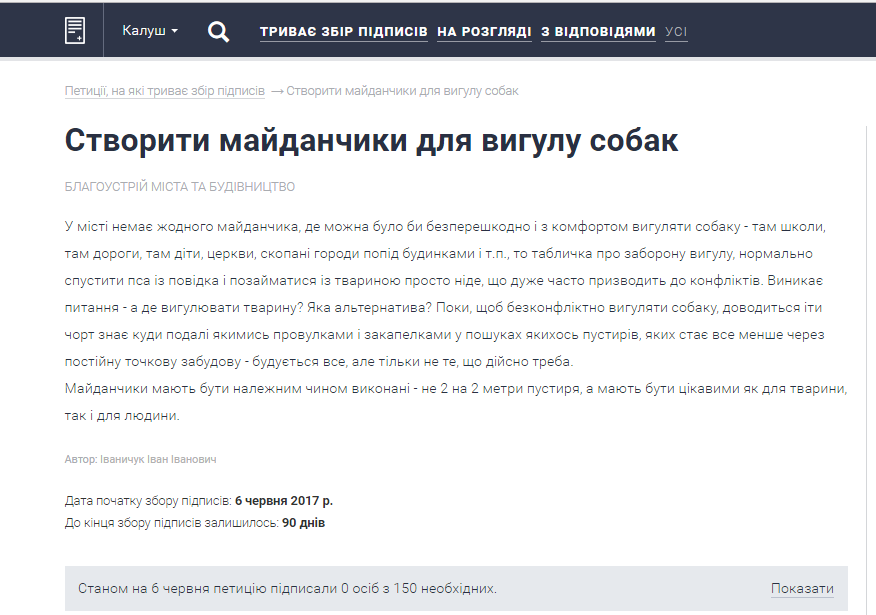
Task: Click the petition title Створити майданчики для вигулу собак
Action: tap(372, 140)
